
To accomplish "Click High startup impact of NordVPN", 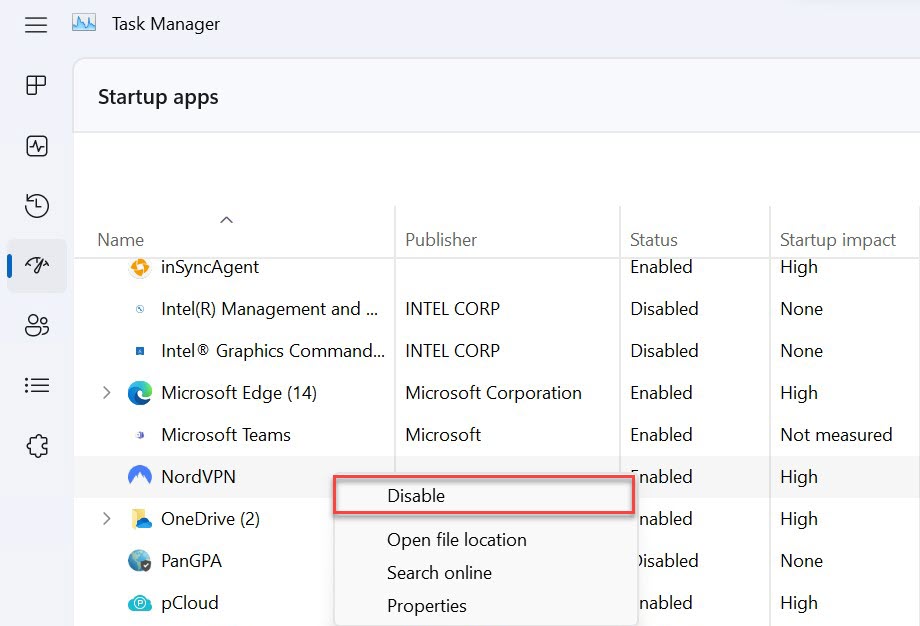I will click(799, 477).
